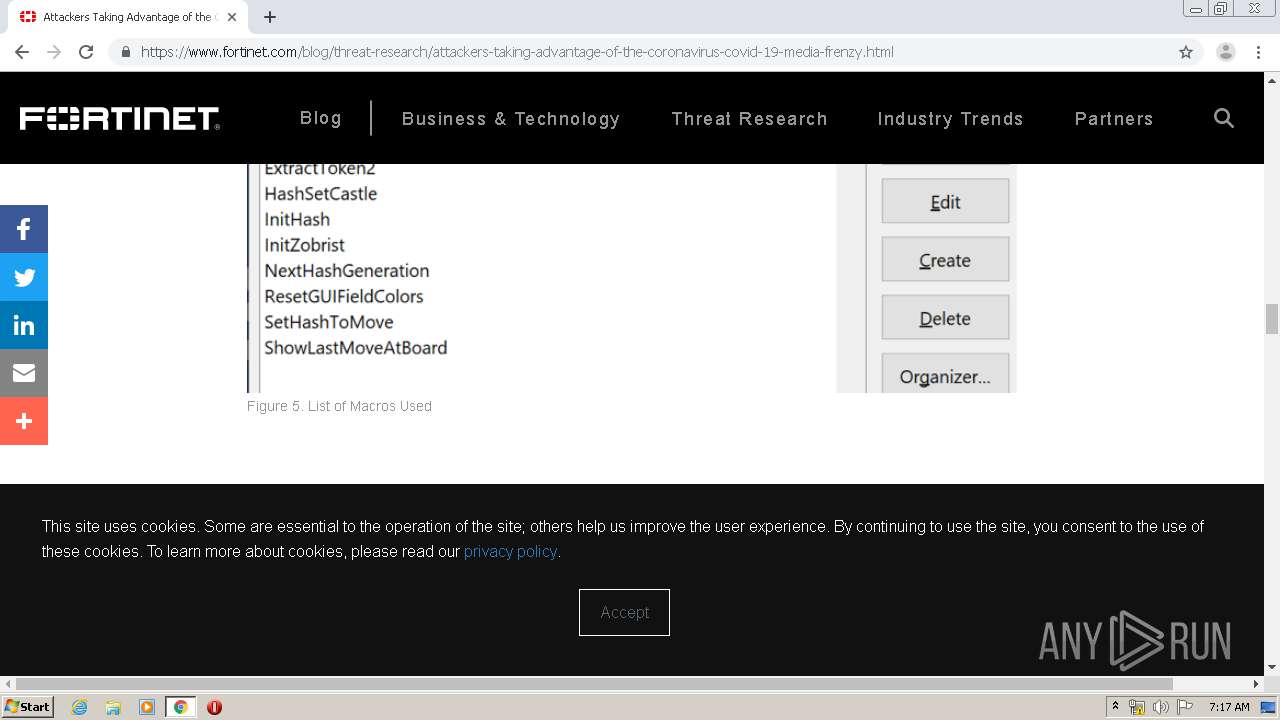Share the article on Twitter

click(x=24, y=277)
